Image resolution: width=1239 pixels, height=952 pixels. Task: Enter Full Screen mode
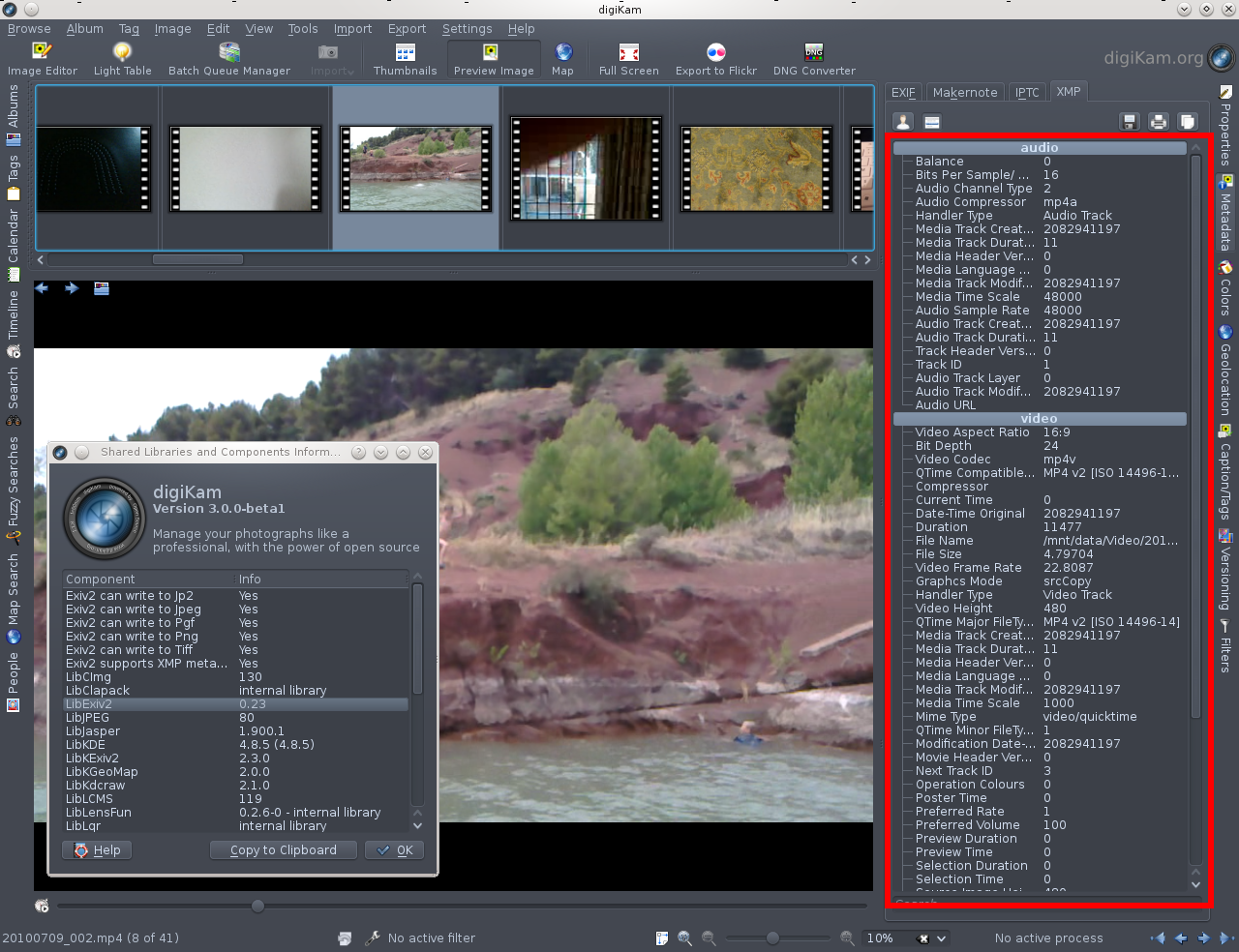(628, 57)
